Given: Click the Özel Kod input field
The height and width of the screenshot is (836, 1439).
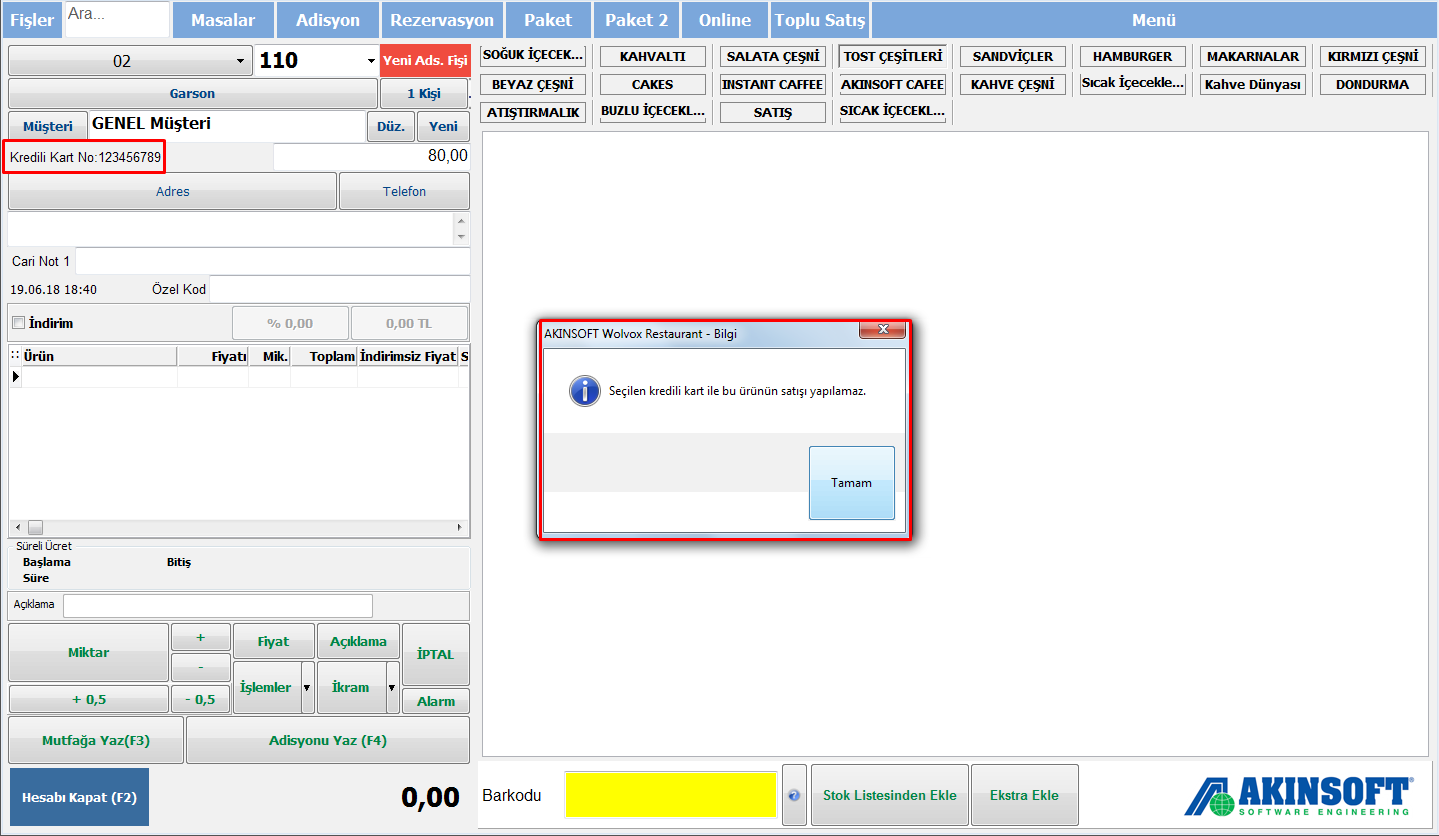Looking at the screenshot, I should pos(339,289).
